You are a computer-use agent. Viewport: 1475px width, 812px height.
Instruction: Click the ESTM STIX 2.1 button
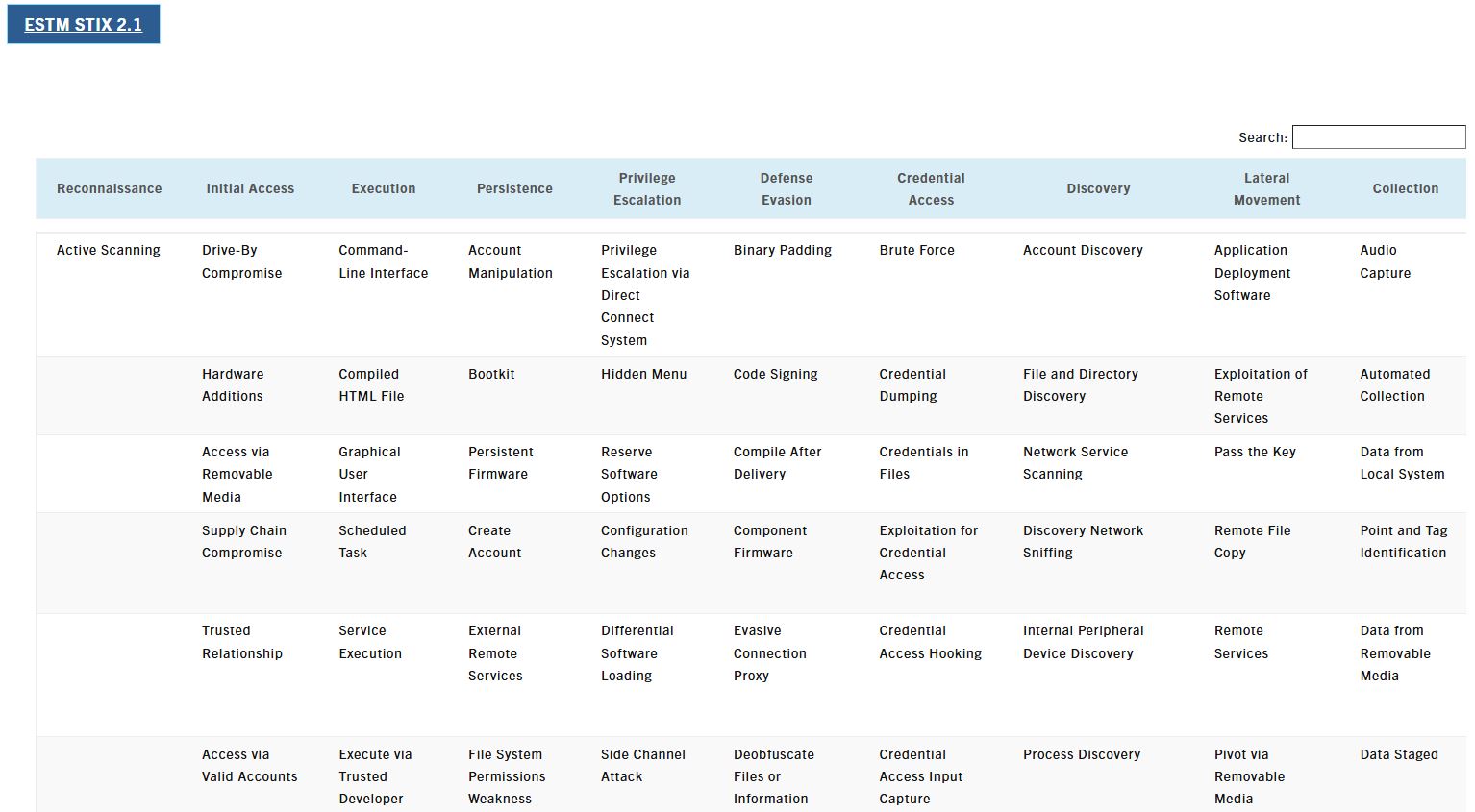coord(84,25)
